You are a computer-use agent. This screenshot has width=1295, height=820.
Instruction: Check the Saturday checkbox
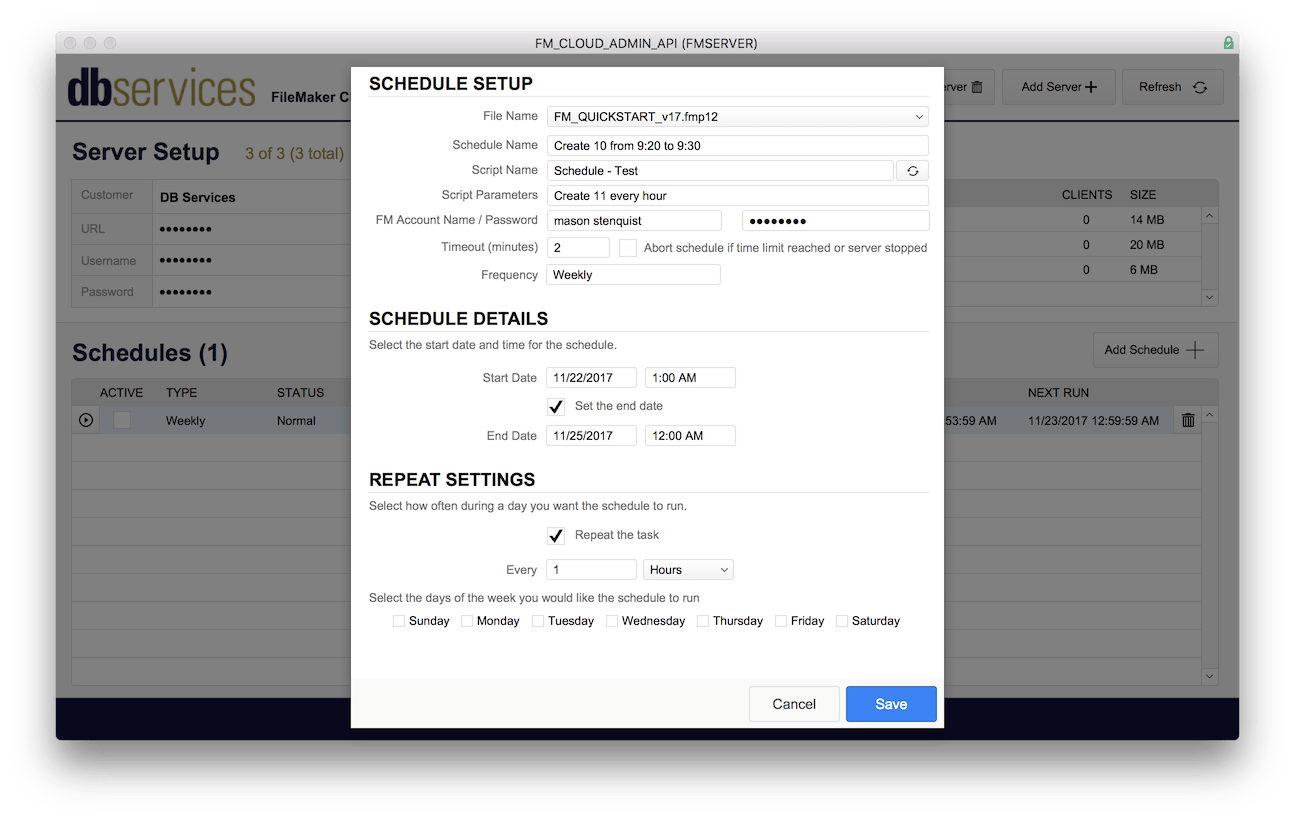842,621
